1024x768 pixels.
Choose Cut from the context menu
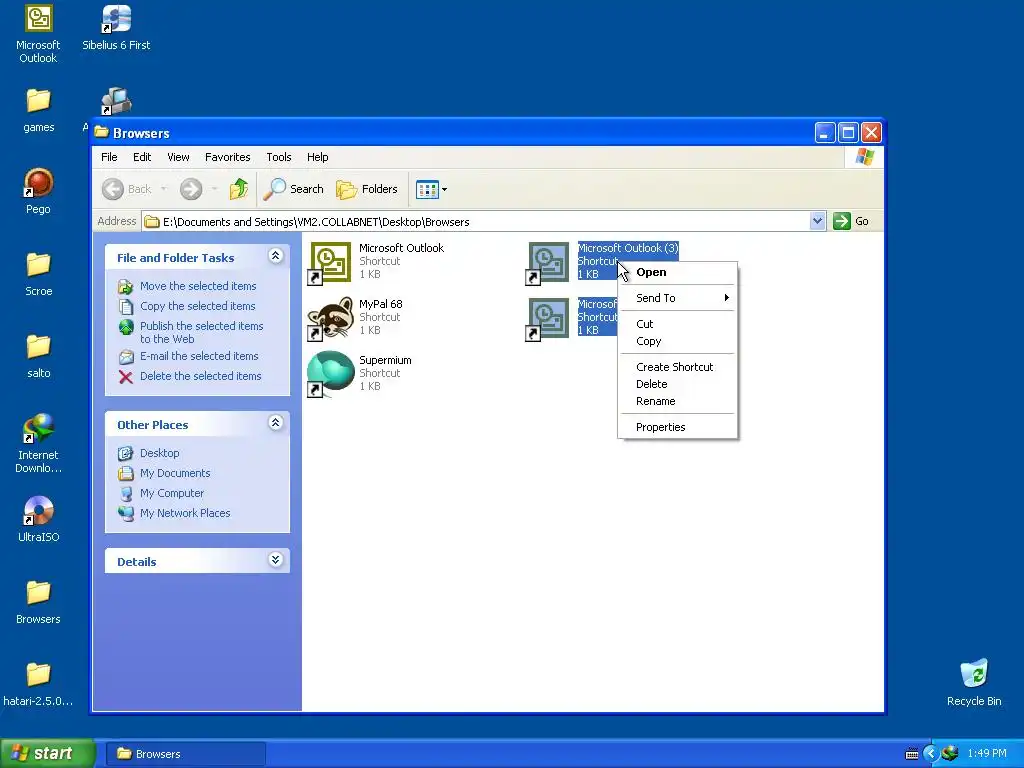[677, 324]
